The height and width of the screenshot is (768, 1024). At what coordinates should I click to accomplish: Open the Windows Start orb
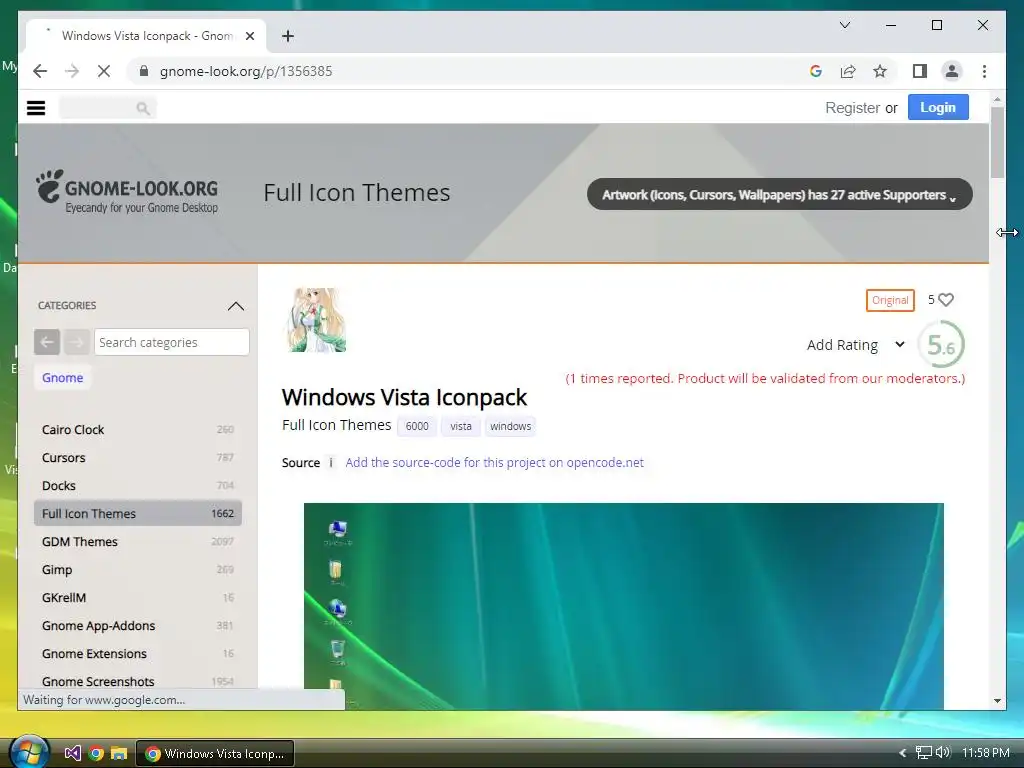pos(29,752)
